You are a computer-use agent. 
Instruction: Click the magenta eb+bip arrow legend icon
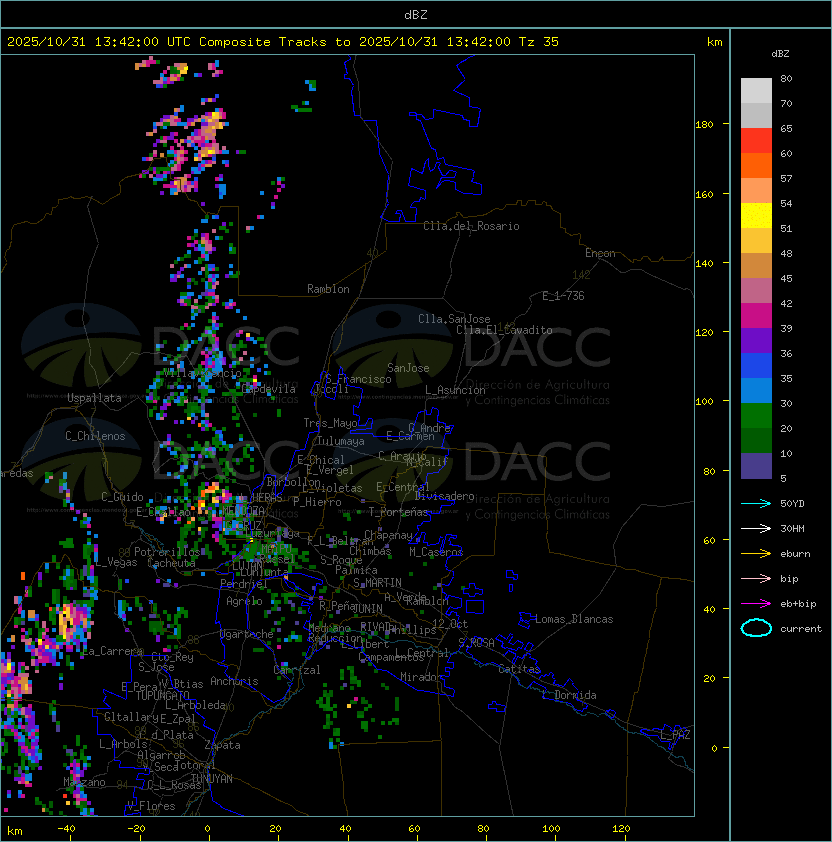[756, 604]
